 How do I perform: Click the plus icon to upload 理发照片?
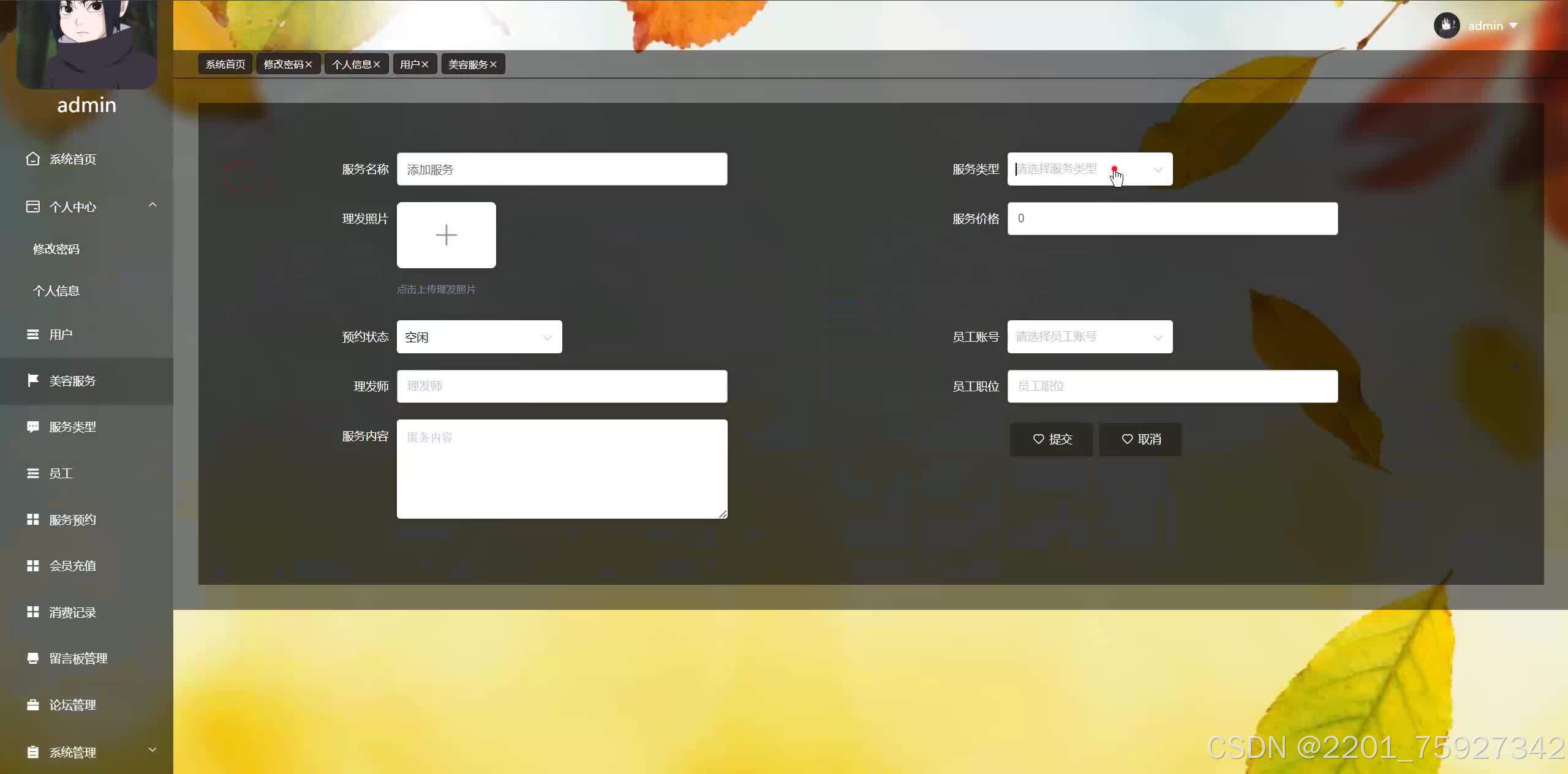pyautogui.click(x=446, y=235)
